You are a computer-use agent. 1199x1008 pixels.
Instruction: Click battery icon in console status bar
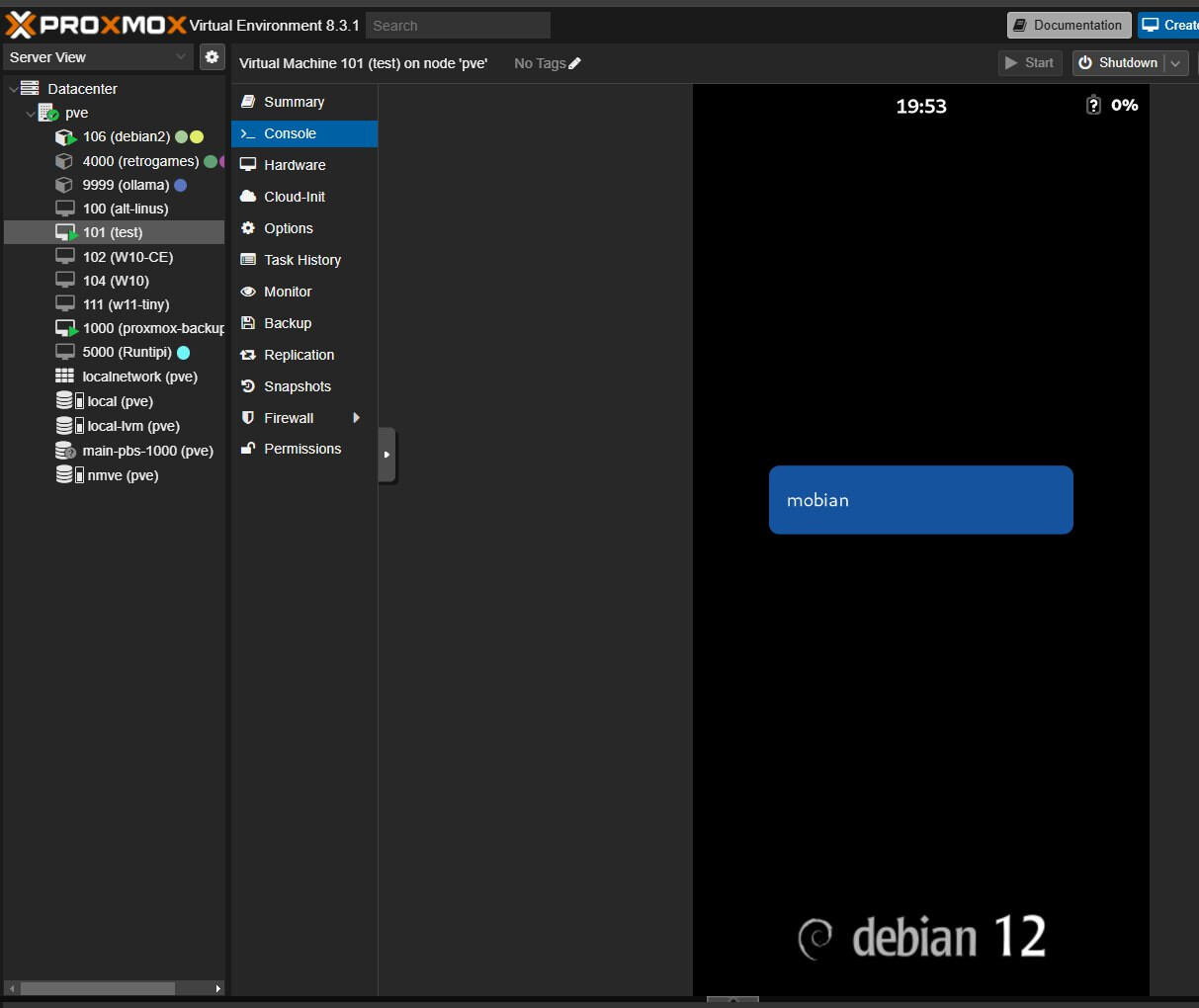click(x=1093, y=105)
